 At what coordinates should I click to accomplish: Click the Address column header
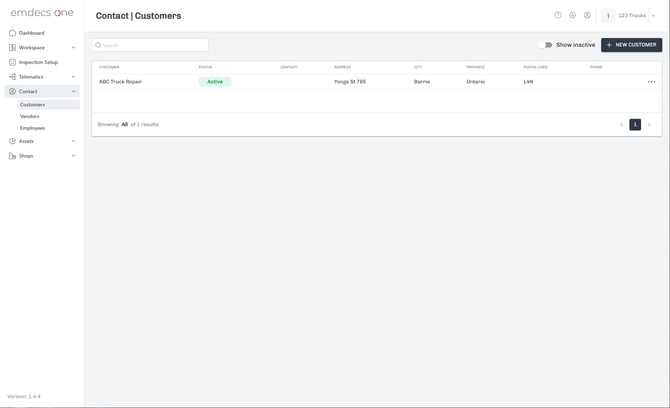(342, 67)
